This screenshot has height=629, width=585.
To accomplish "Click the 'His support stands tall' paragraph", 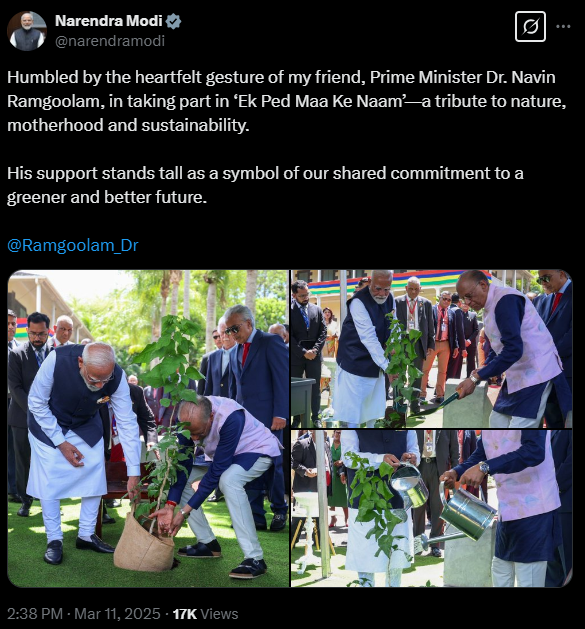I will point(265,185).
